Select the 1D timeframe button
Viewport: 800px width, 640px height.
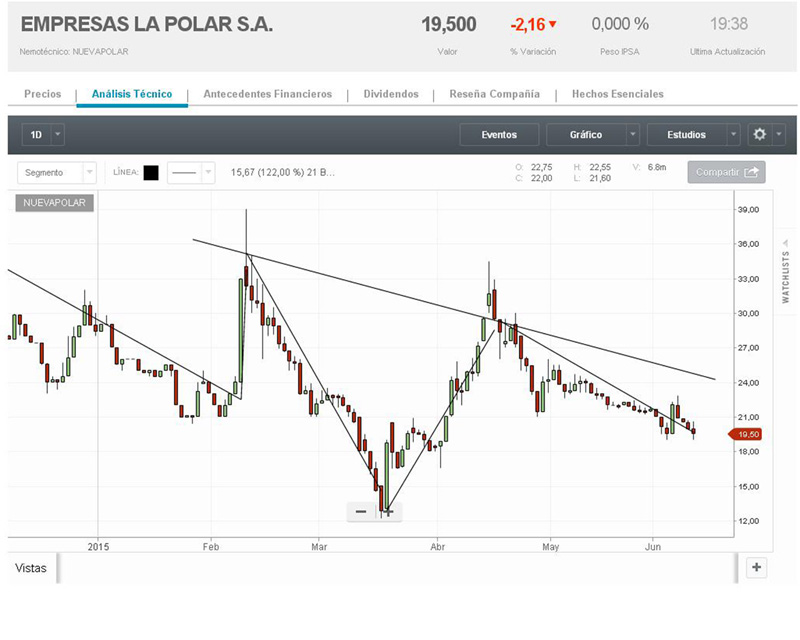(36, 134)
